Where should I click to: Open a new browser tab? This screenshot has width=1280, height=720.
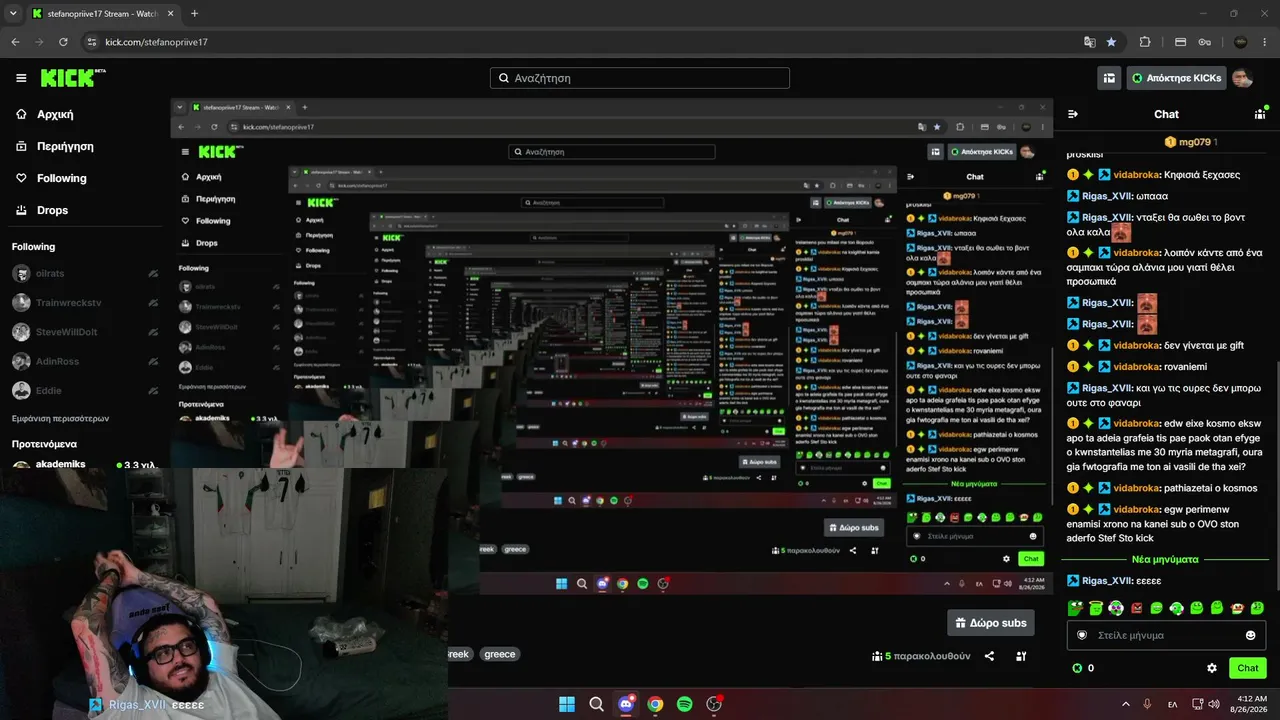pos(194,14)
